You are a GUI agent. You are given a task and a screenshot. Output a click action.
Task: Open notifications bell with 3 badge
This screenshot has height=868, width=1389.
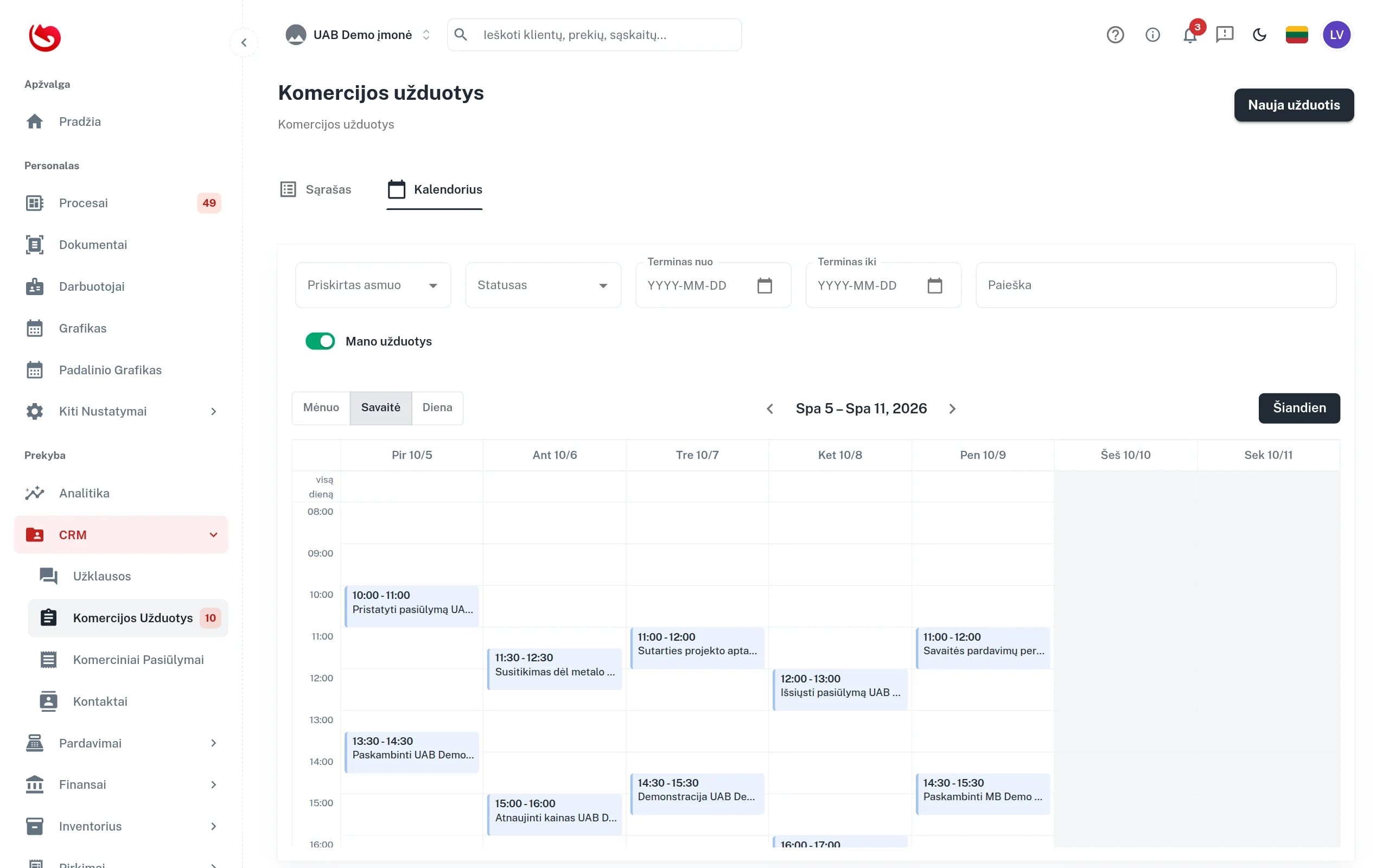[1190, 35]
